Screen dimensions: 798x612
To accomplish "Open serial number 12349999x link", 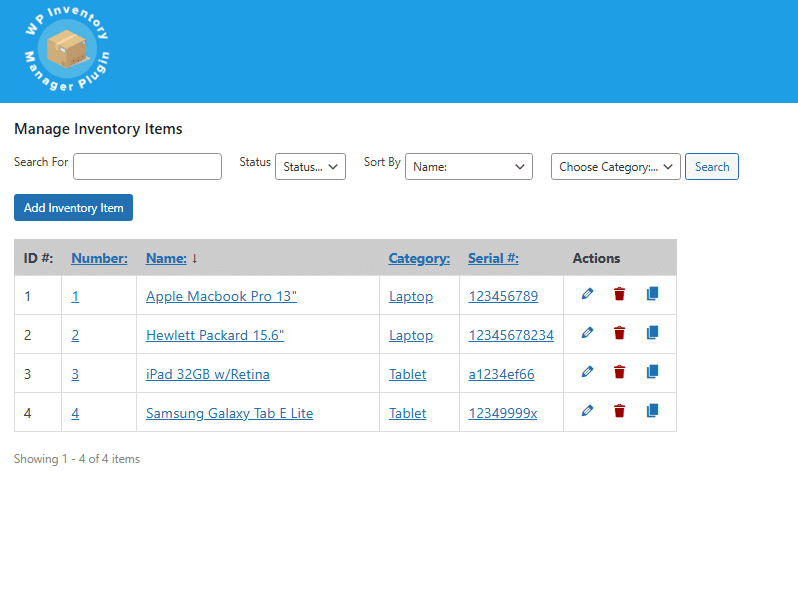I will click(503, 413).
